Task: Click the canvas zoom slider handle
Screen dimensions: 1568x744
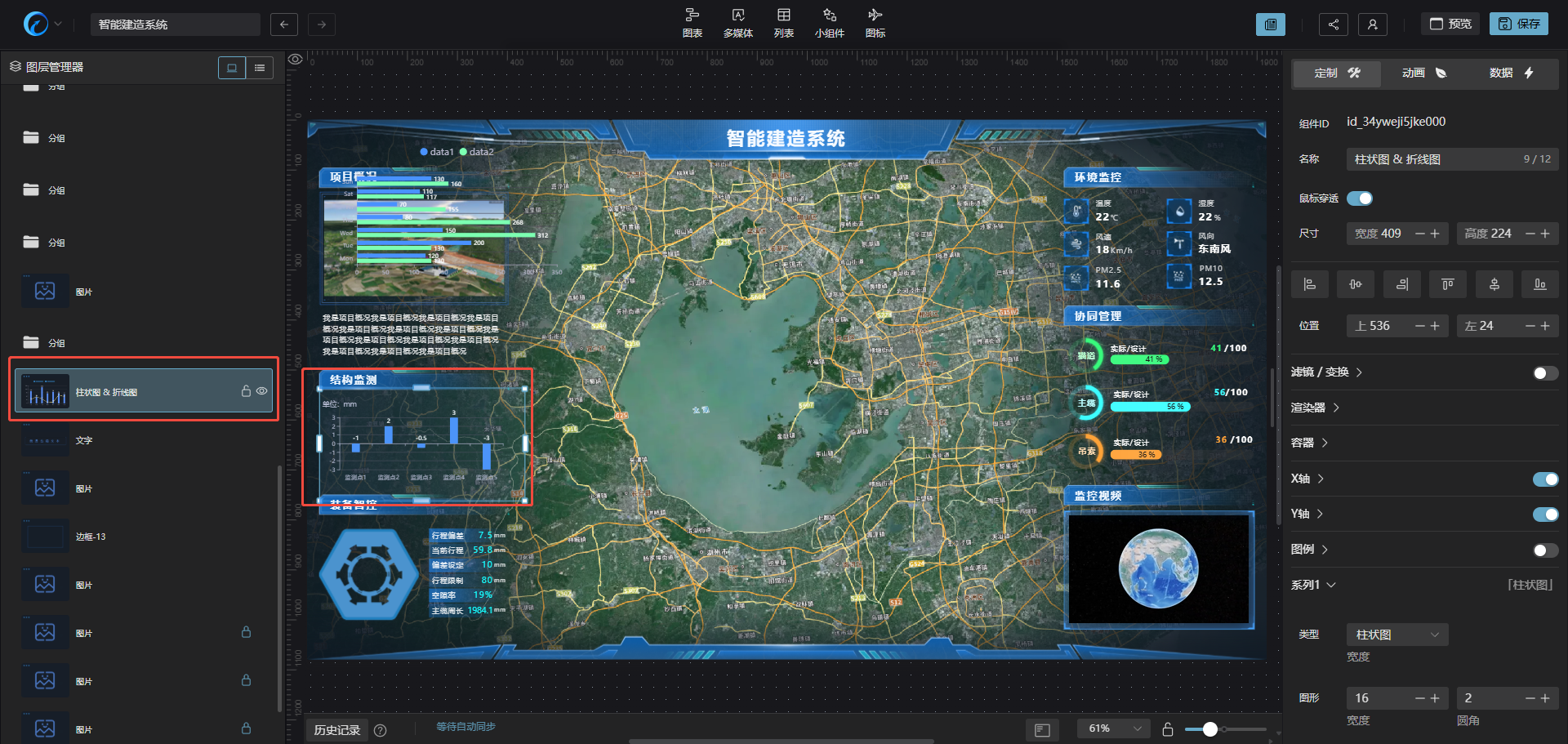Action: tap(1210, 729)
